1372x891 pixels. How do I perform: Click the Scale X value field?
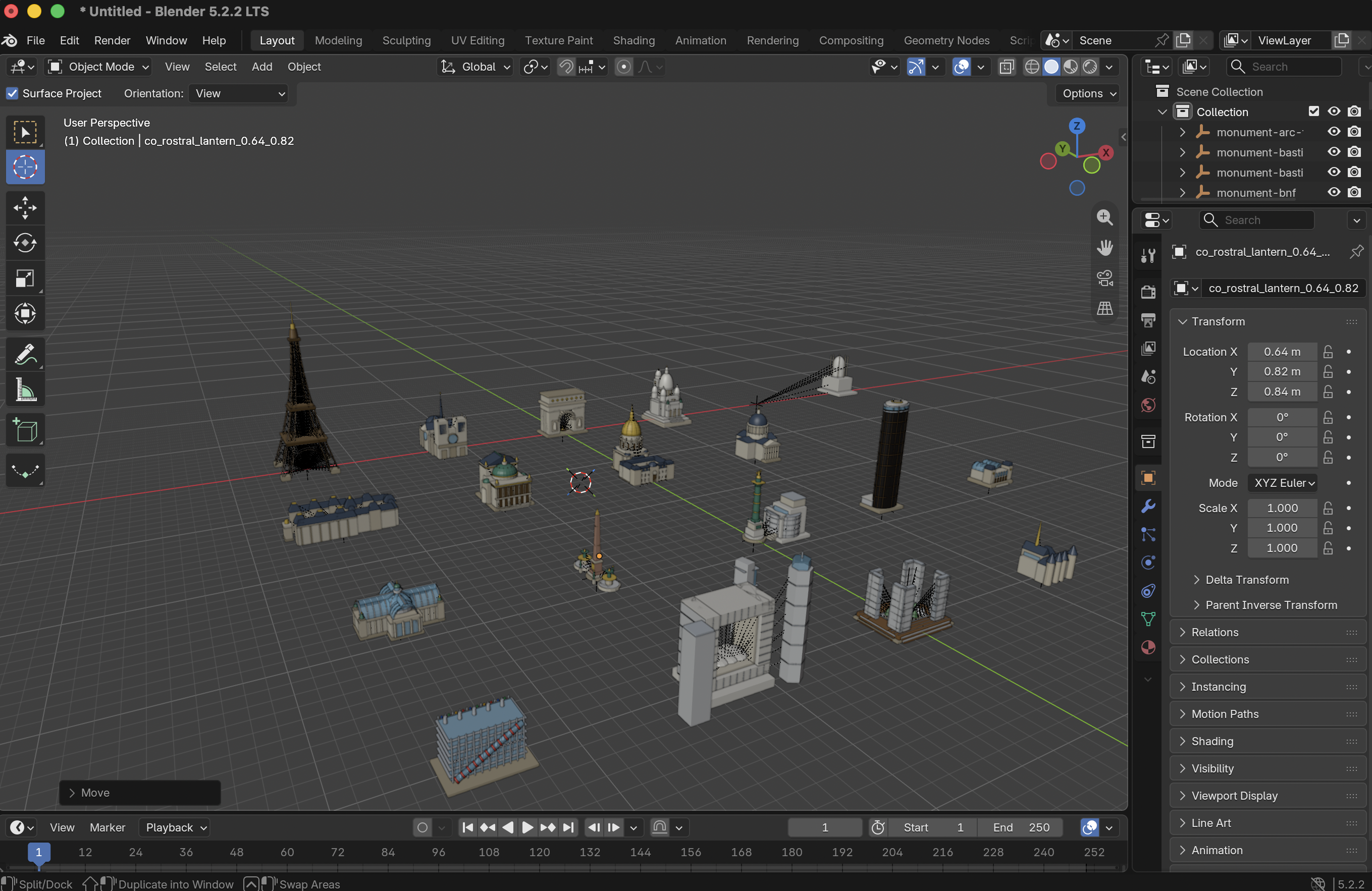tap(1282, 509)
